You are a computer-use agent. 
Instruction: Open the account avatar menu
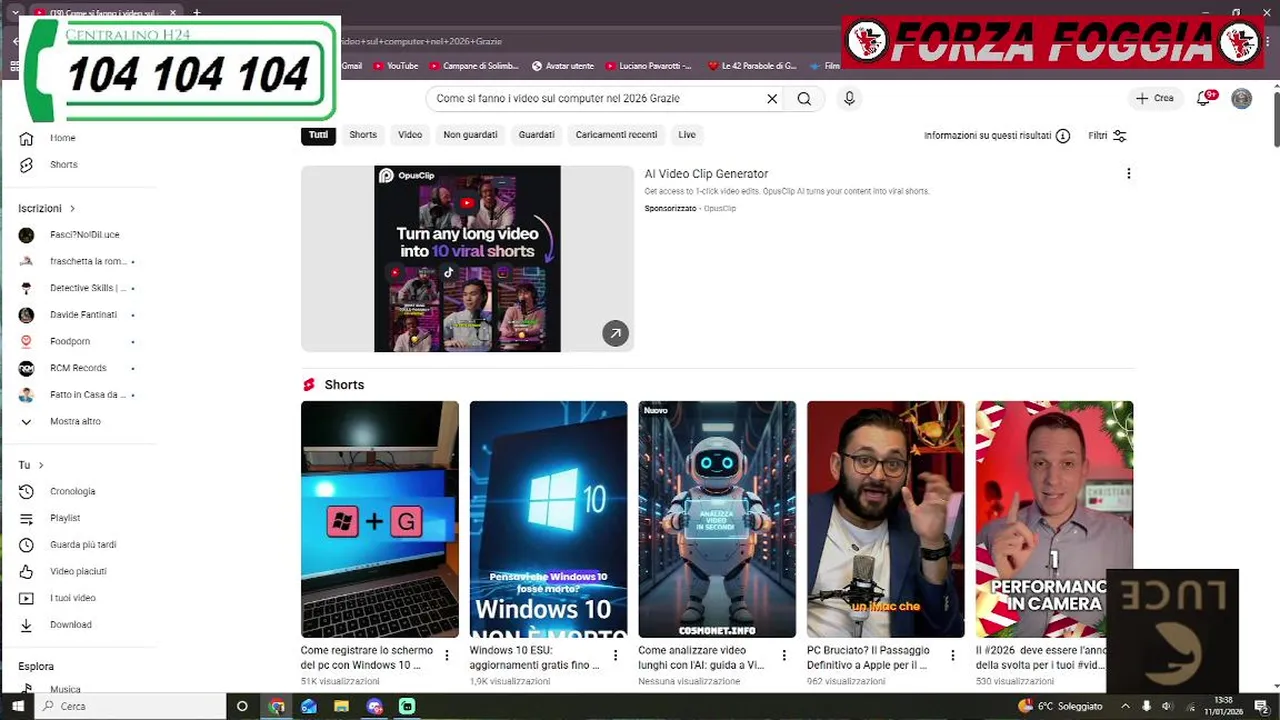point(1241,98)
